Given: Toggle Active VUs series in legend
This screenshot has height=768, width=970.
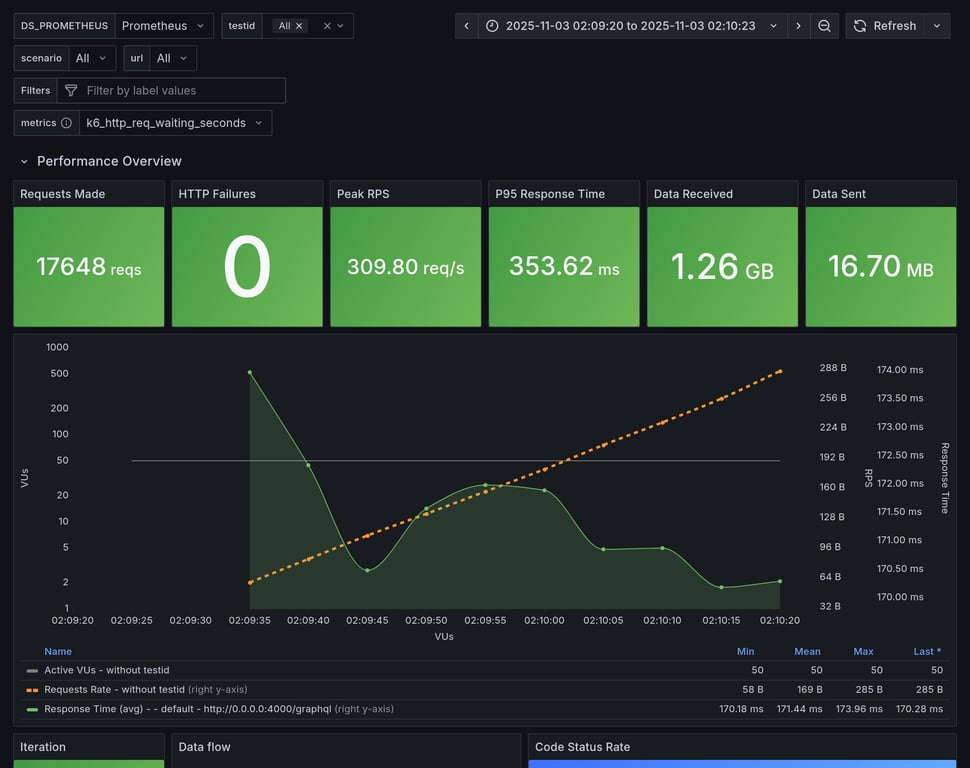Looking at the screenshot, I should 106,670.
